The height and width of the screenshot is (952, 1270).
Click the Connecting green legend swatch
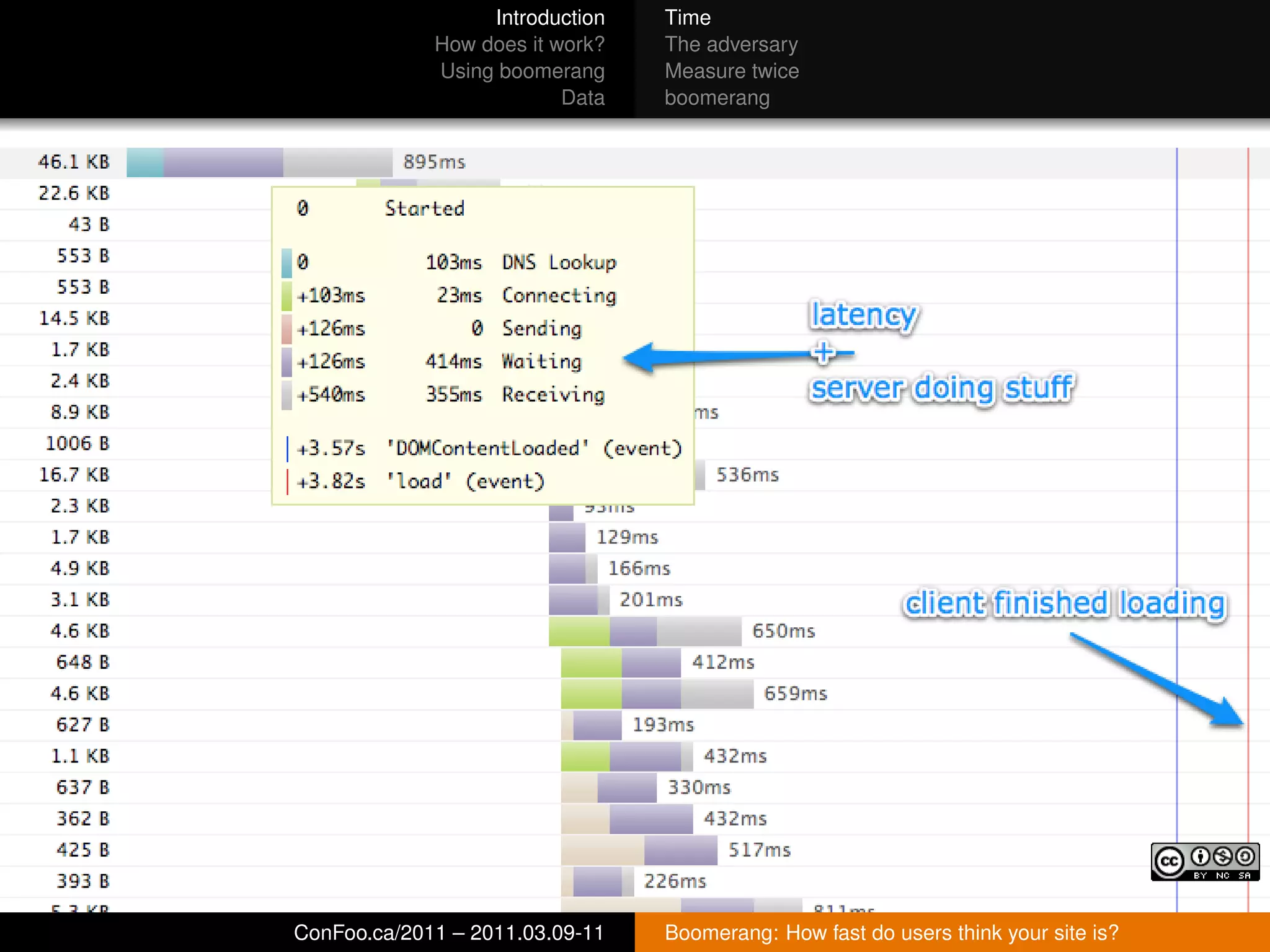(286, 296)
